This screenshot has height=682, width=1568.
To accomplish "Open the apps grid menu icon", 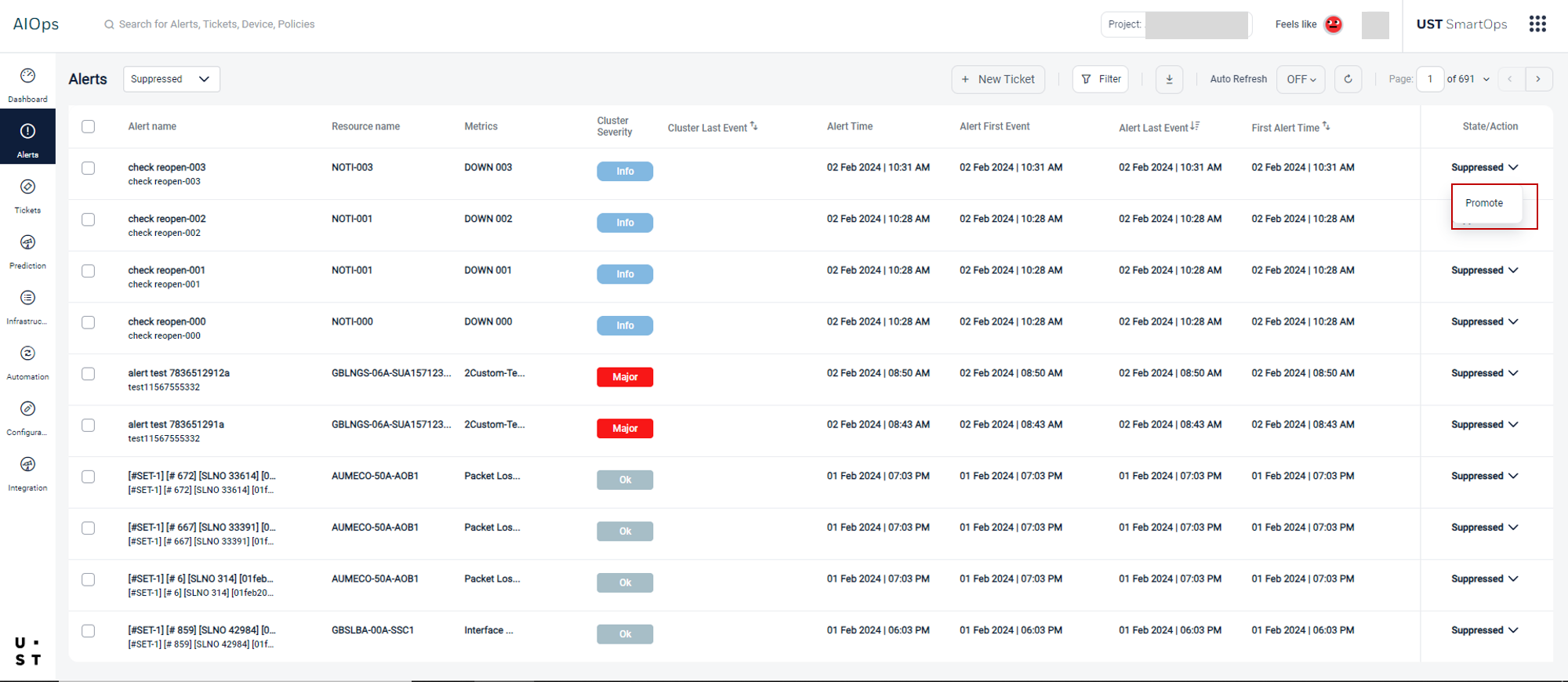I will (x=1537, y=24).
